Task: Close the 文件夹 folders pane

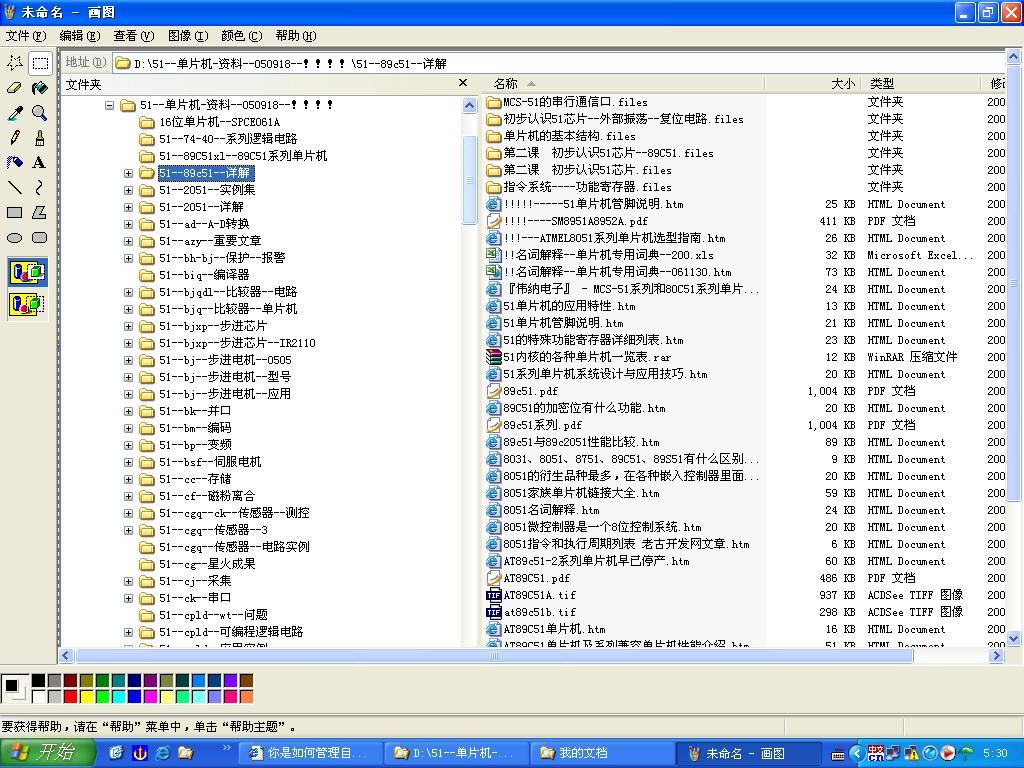Action: 463,82
